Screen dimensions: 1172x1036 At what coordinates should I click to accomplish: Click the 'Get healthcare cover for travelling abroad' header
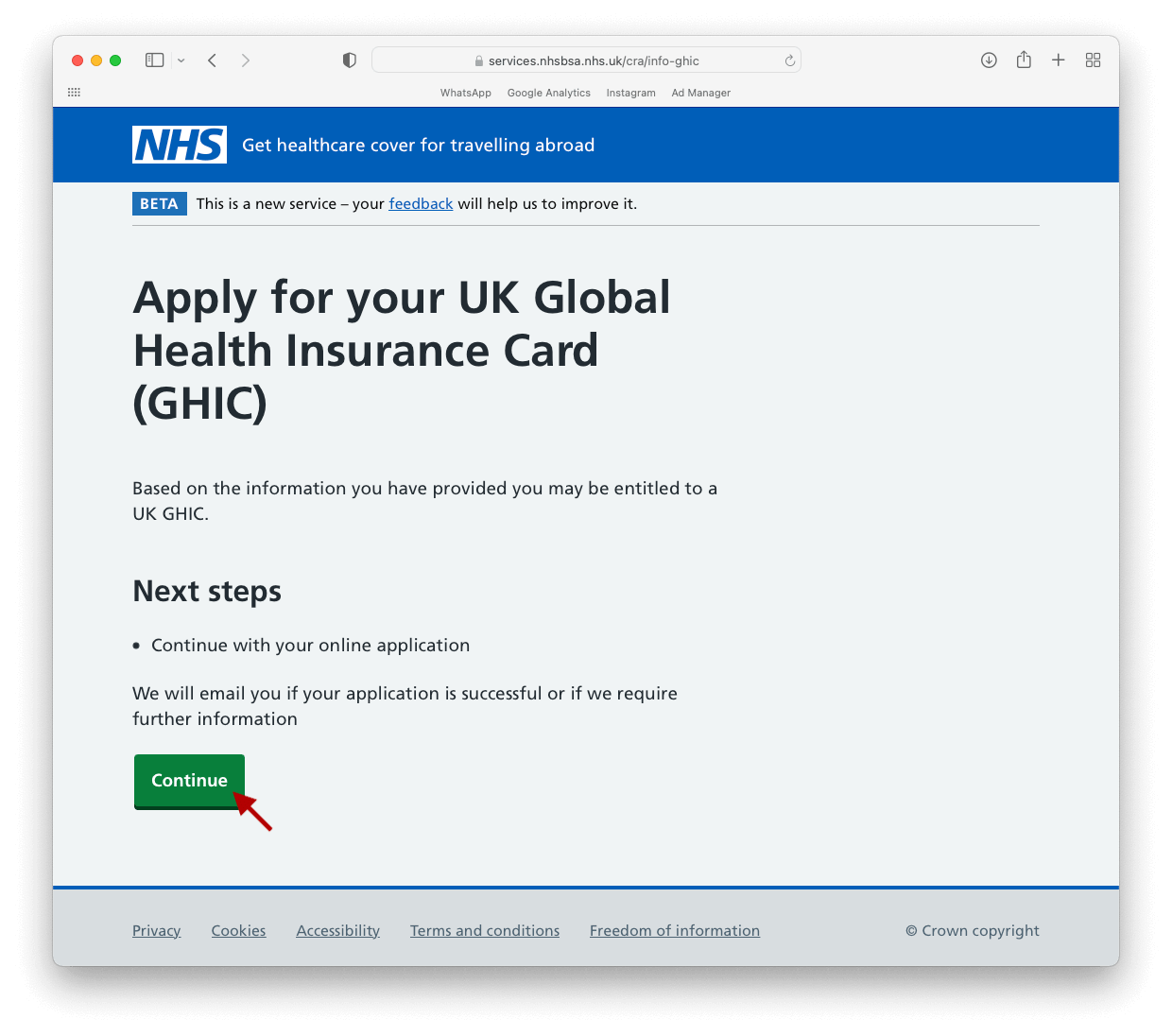[x=419, y=145]
